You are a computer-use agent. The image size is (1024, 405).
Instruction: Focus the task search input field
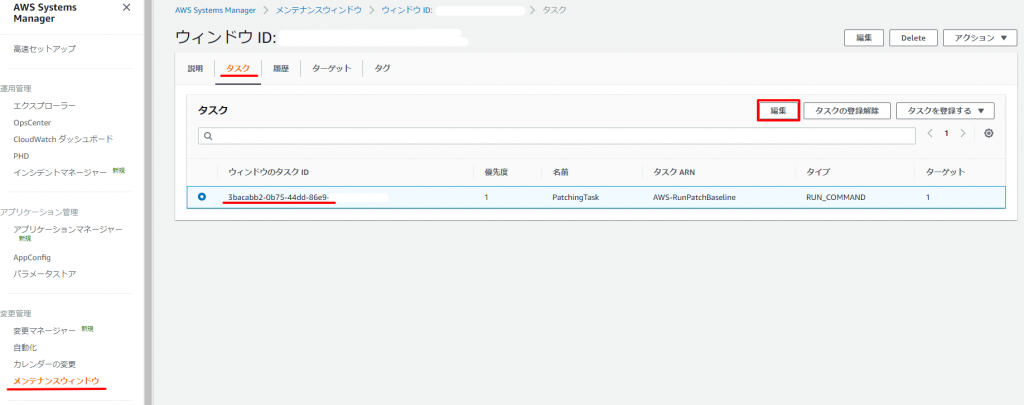pos(556,136)
